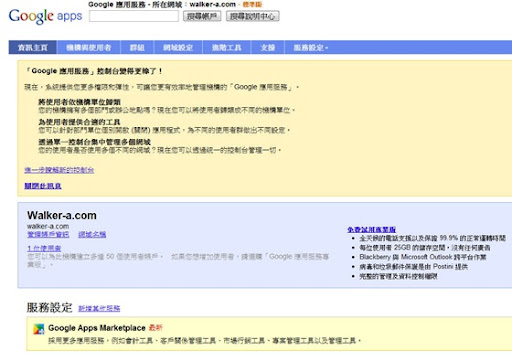Switch to the 支援 tab

[268, 47]
